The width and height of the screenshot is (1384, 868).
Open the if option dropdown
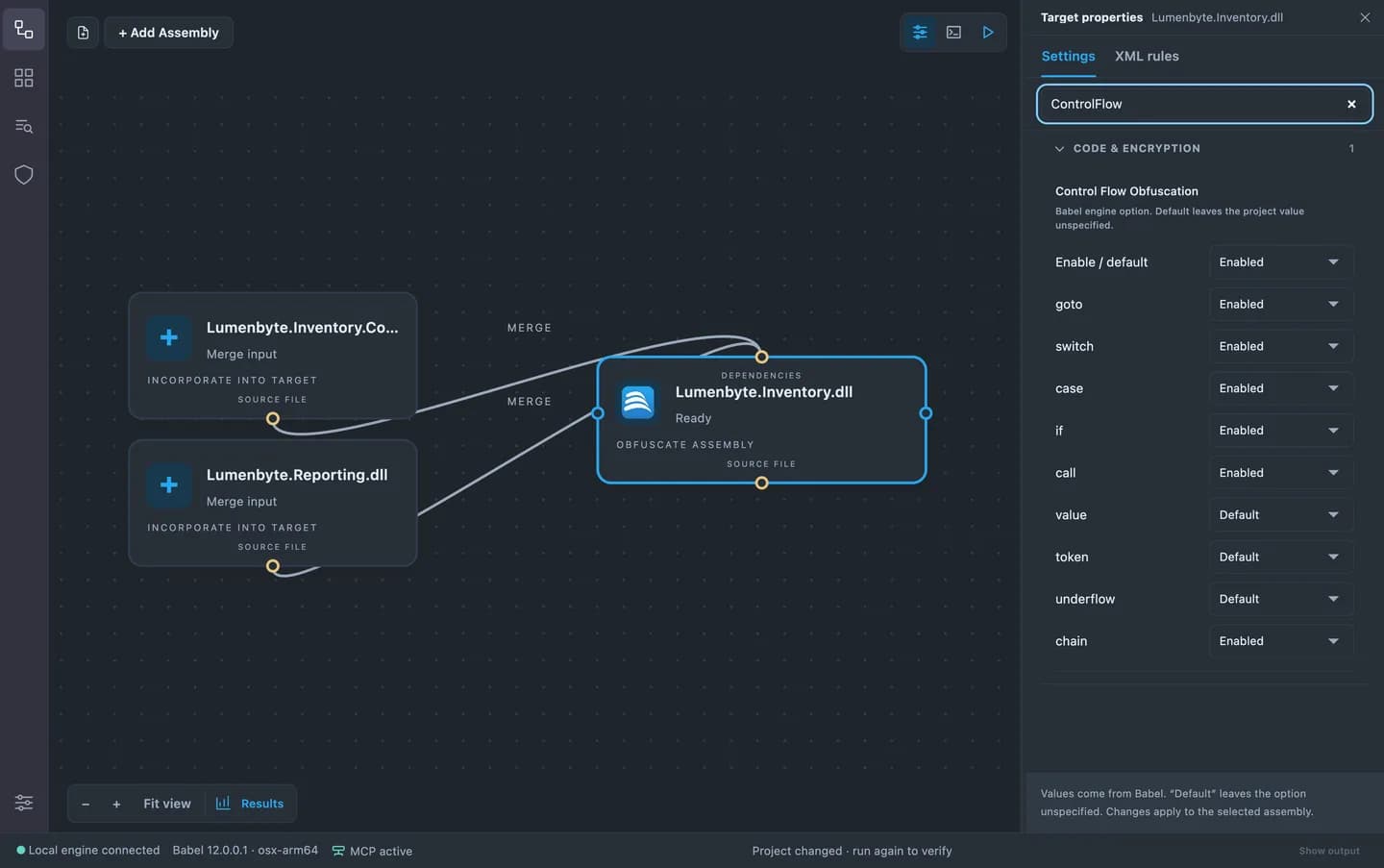coord(1280,431)
